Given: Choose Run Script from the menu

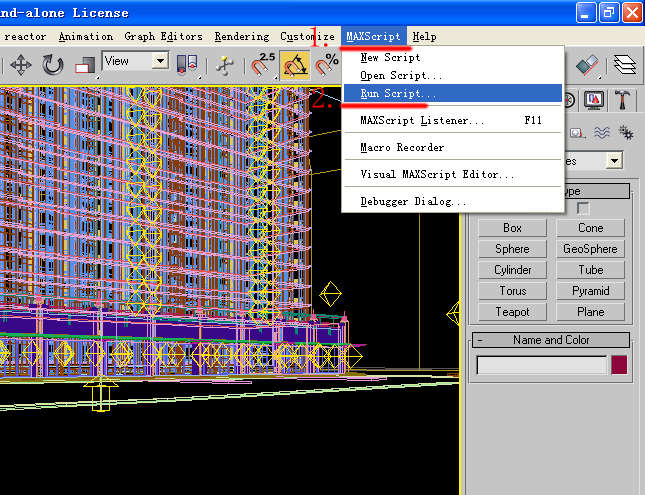Looking at the screenshot, I should (x=398, y=93).
